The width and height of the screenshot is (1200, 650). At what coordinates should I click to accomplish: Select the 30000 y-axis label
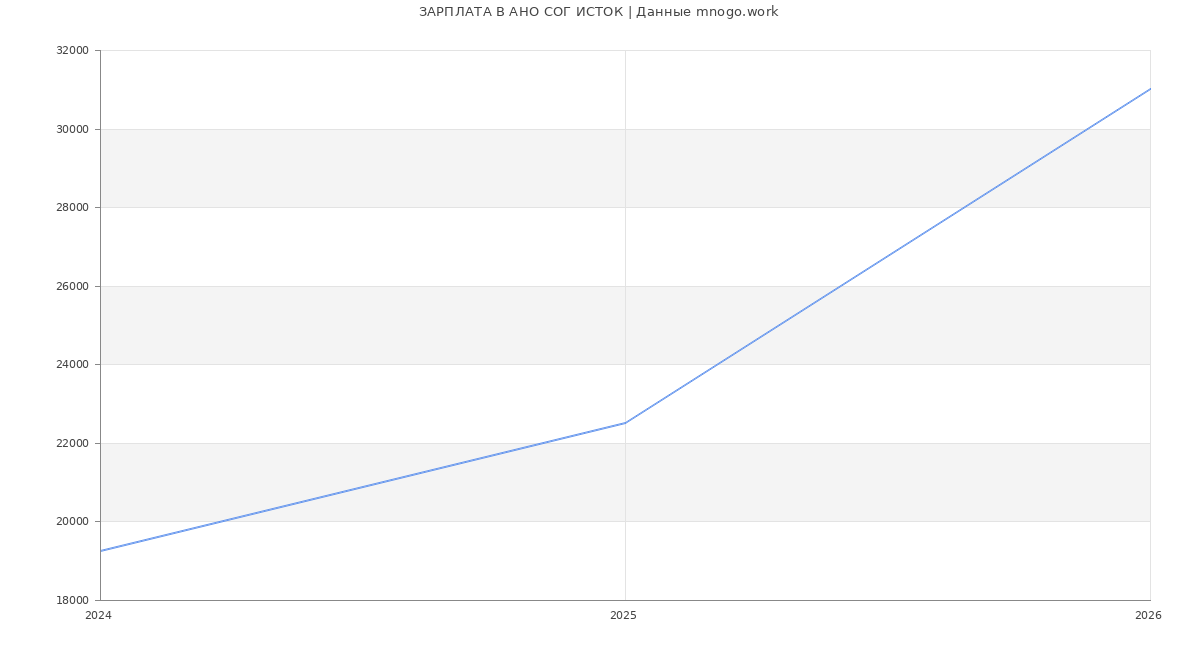72,129
